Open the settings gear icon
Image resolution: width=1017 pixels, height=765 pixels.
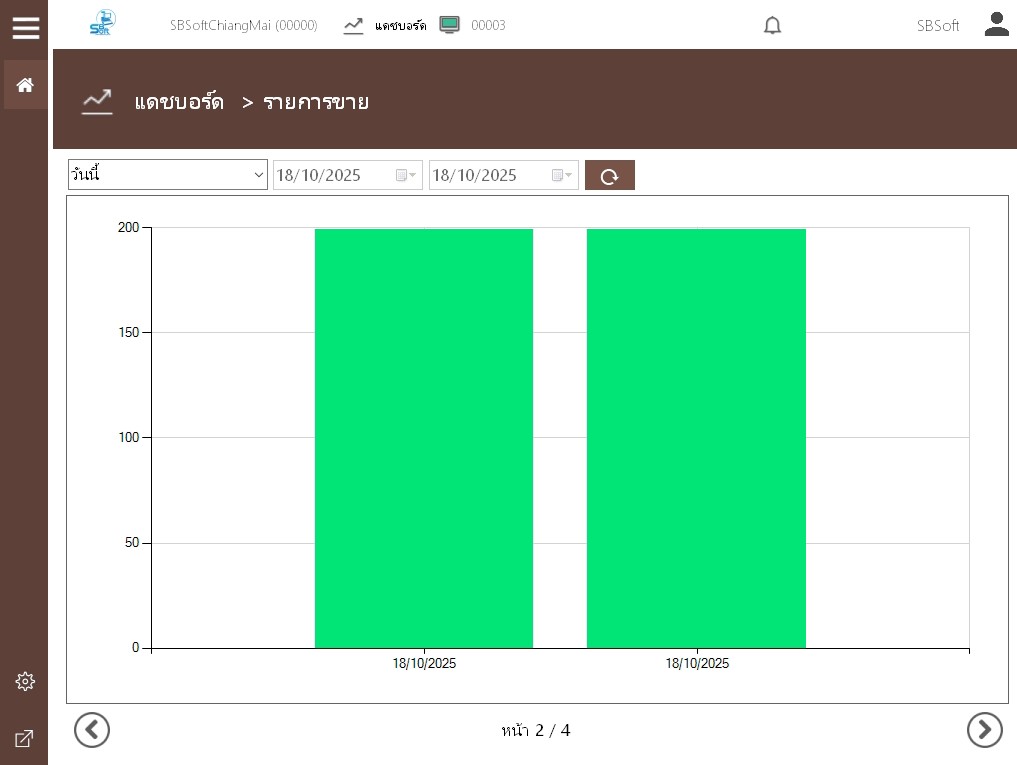click(25, 681)
